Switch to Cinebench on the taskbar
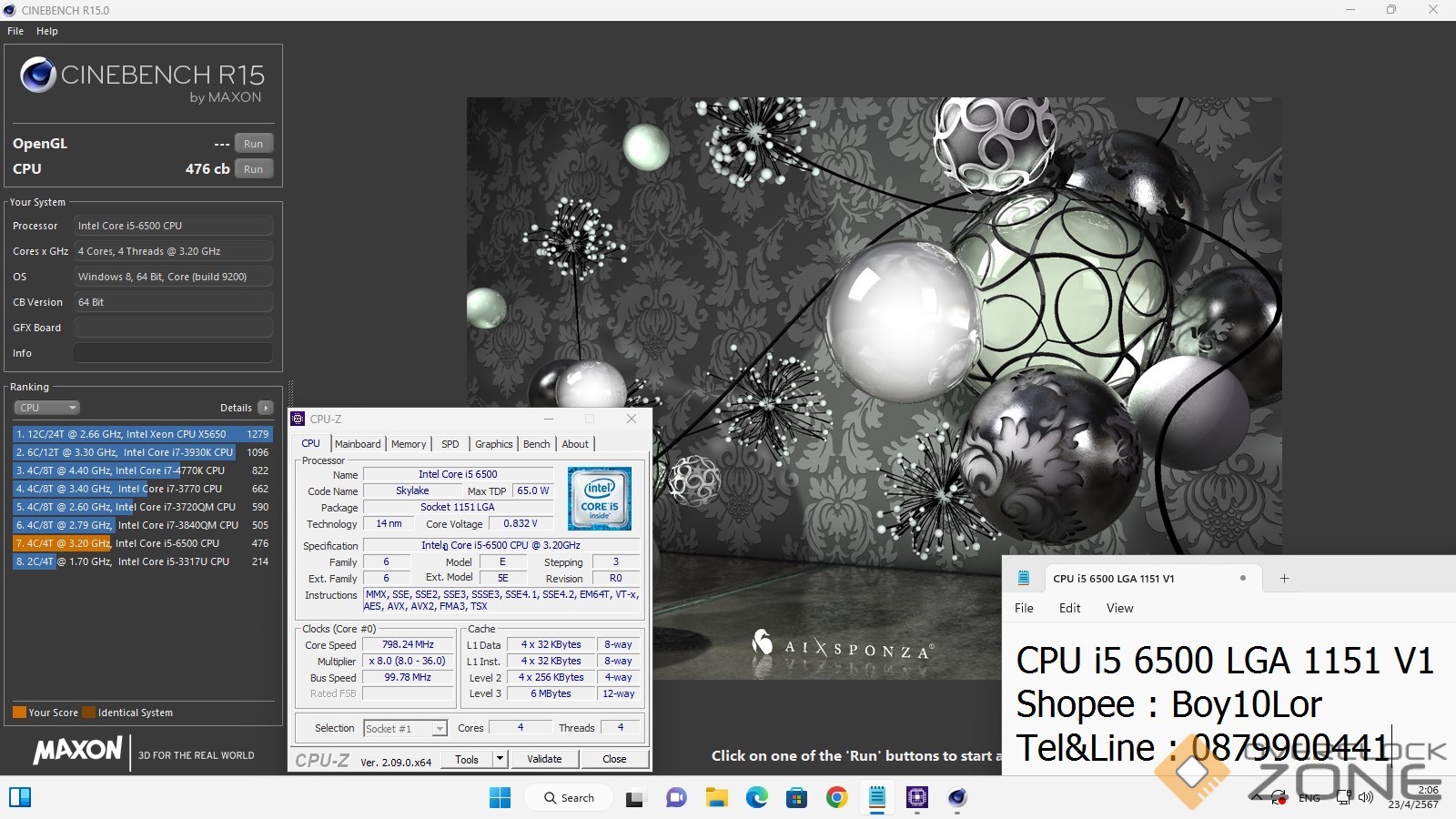The image size is (1456, 819). 957,798
